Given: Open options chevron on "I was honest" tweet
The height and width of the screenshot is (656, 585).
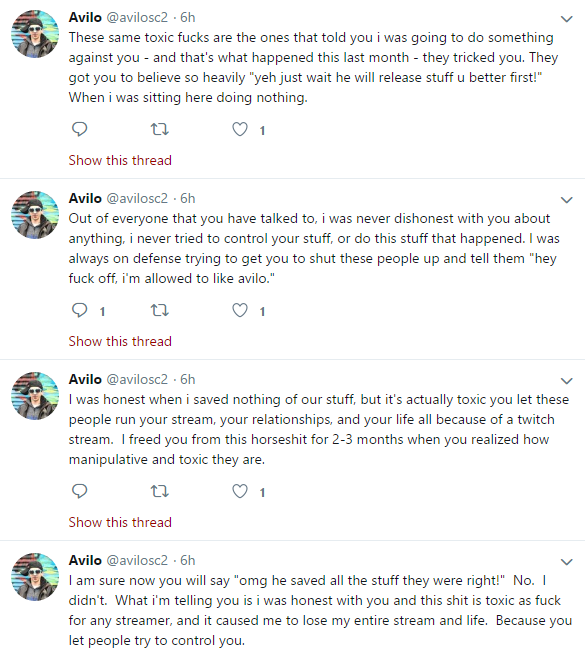Looking at the screenshot, I should coord(567,381).
